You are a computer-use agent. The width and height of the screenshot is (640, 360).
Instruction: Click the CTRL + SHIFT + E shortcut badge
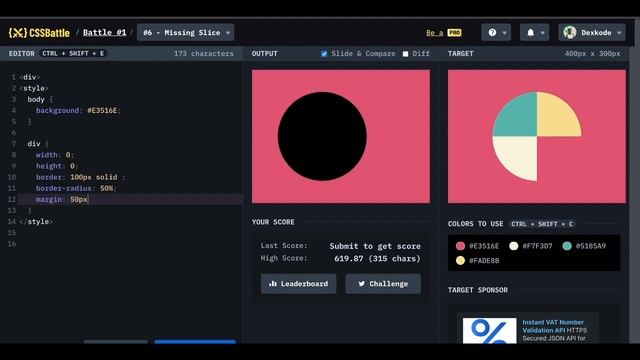pos(73,53)
